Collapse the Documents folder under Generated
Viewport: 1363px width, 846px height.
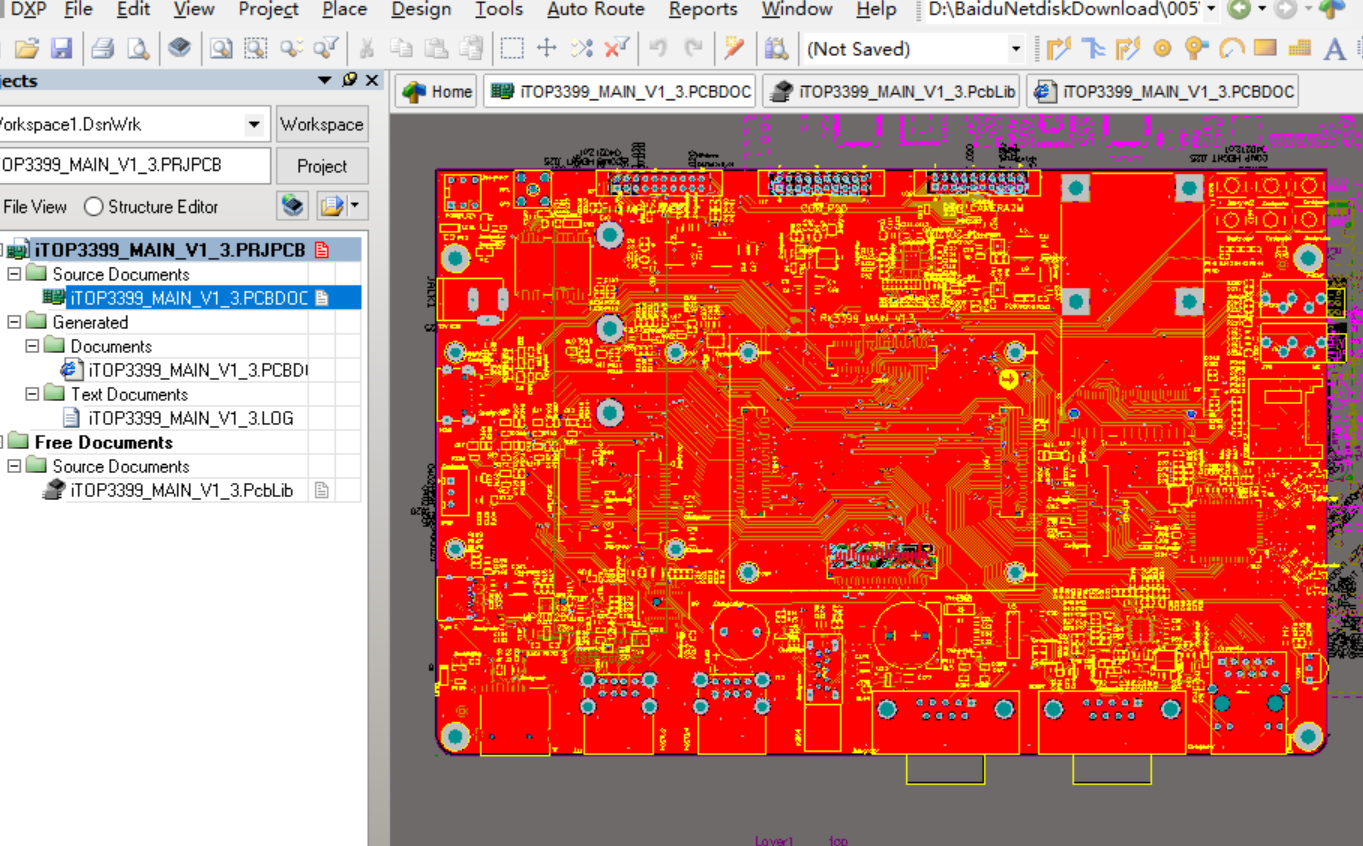pos(32,346)
